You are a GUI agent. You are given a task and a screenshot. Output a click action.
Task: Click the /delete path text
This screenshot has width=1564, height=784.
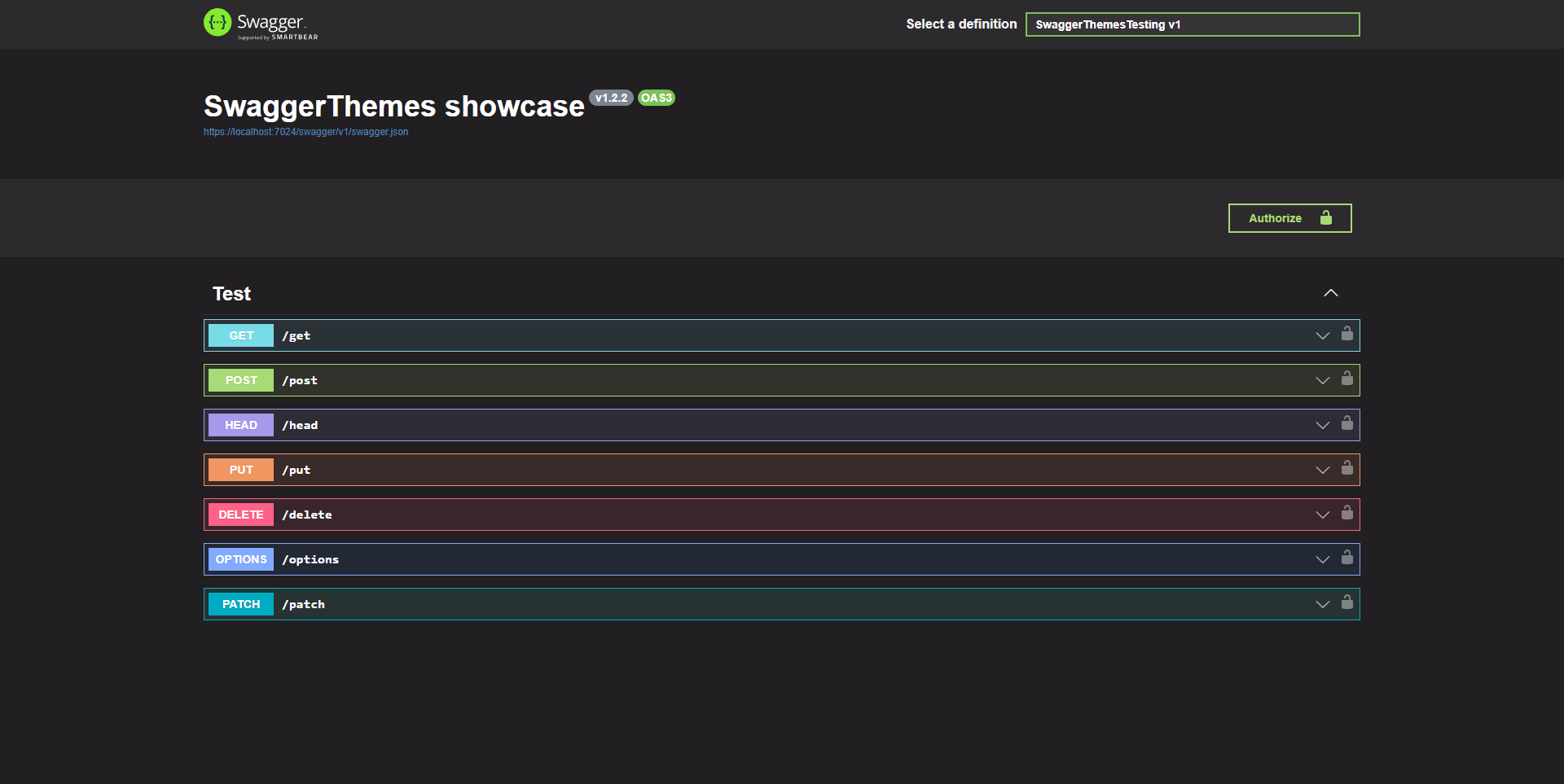(307, 515)
